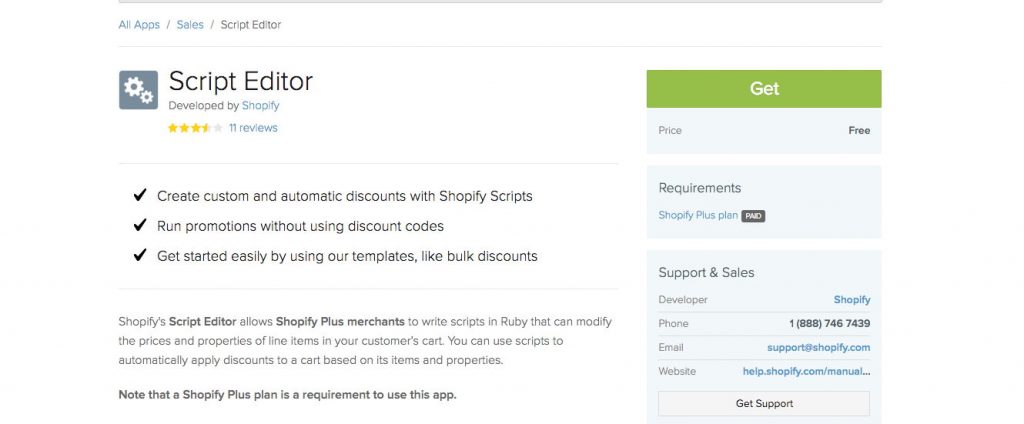The height and width of the screenshot is (424, 1024).
Task: Click the Script Editor gears app icon
Action: point(138,90)
